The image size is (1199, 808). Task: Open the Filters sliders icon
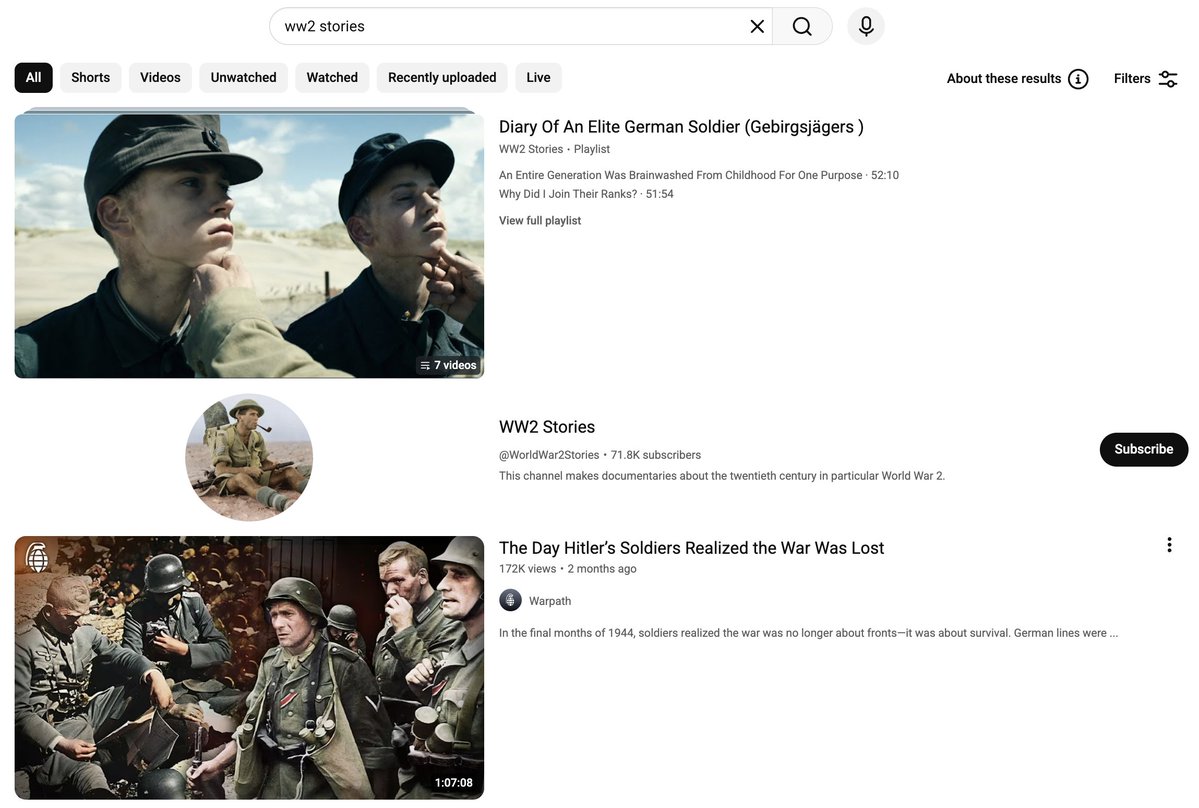(1168, 79)
